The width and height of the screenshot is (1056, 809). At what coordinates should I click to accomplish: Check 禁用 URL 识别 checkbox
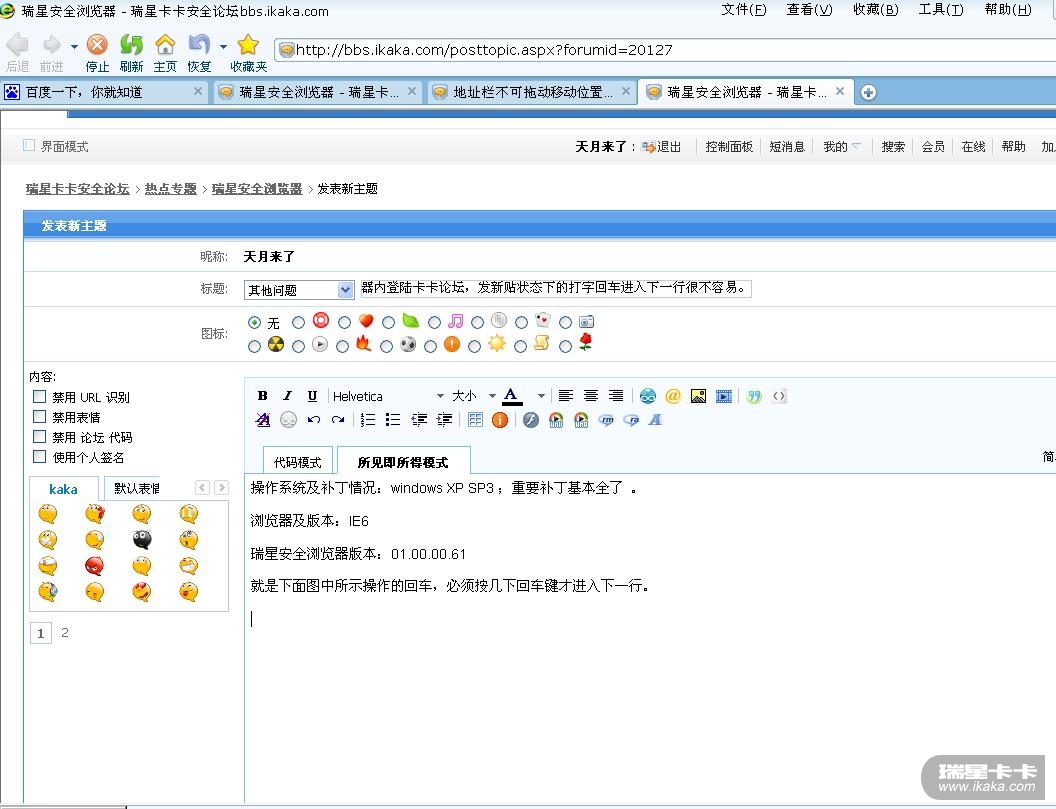pyautogui.click(x=40, y=397)
